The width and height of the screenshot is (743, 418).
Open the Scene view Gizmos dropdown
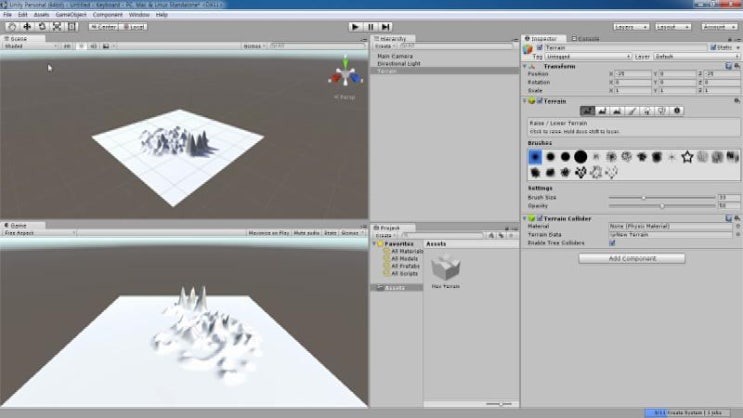tap(254, 46)
